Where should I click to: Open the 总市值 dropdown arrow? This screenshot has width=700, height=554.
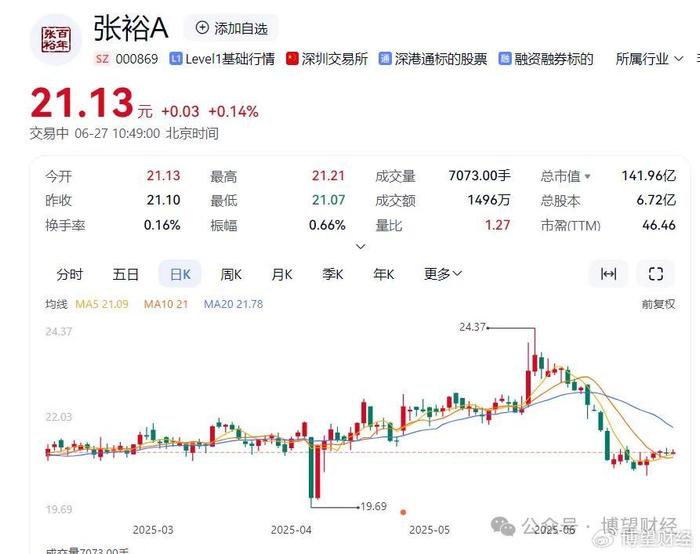point(588,176)
